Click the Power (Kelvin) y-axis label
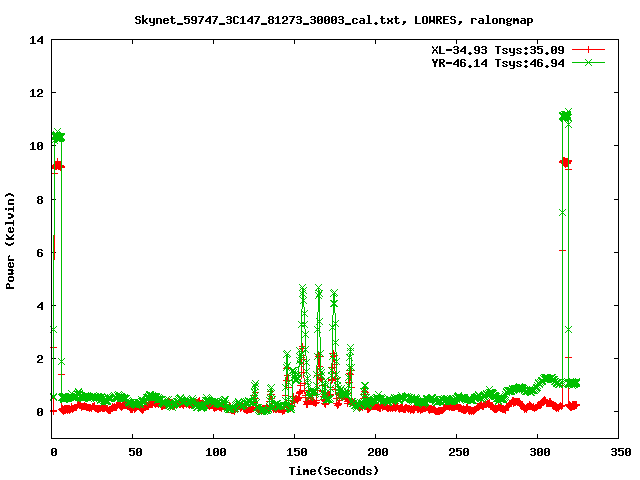The width and height of the screenshot is (640, 480). coord(11,238)
